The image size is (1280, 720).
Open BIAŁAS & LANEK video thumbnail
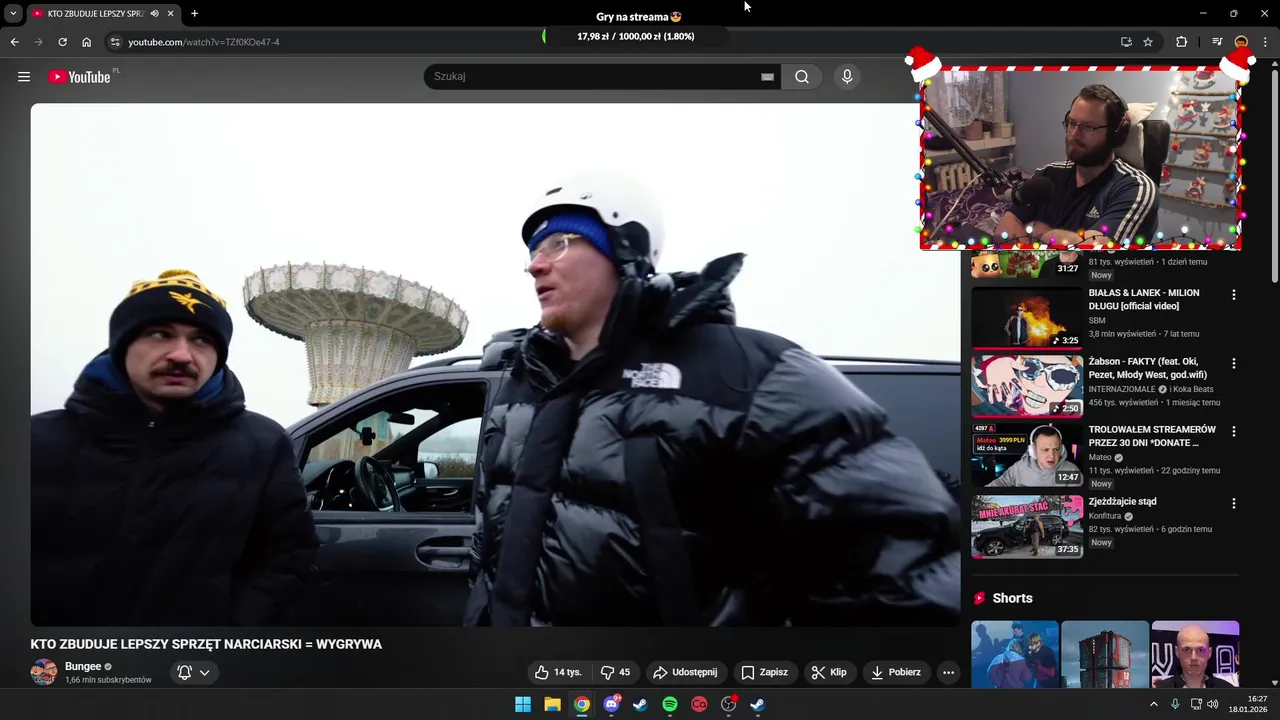click(x=1027, y=318)
